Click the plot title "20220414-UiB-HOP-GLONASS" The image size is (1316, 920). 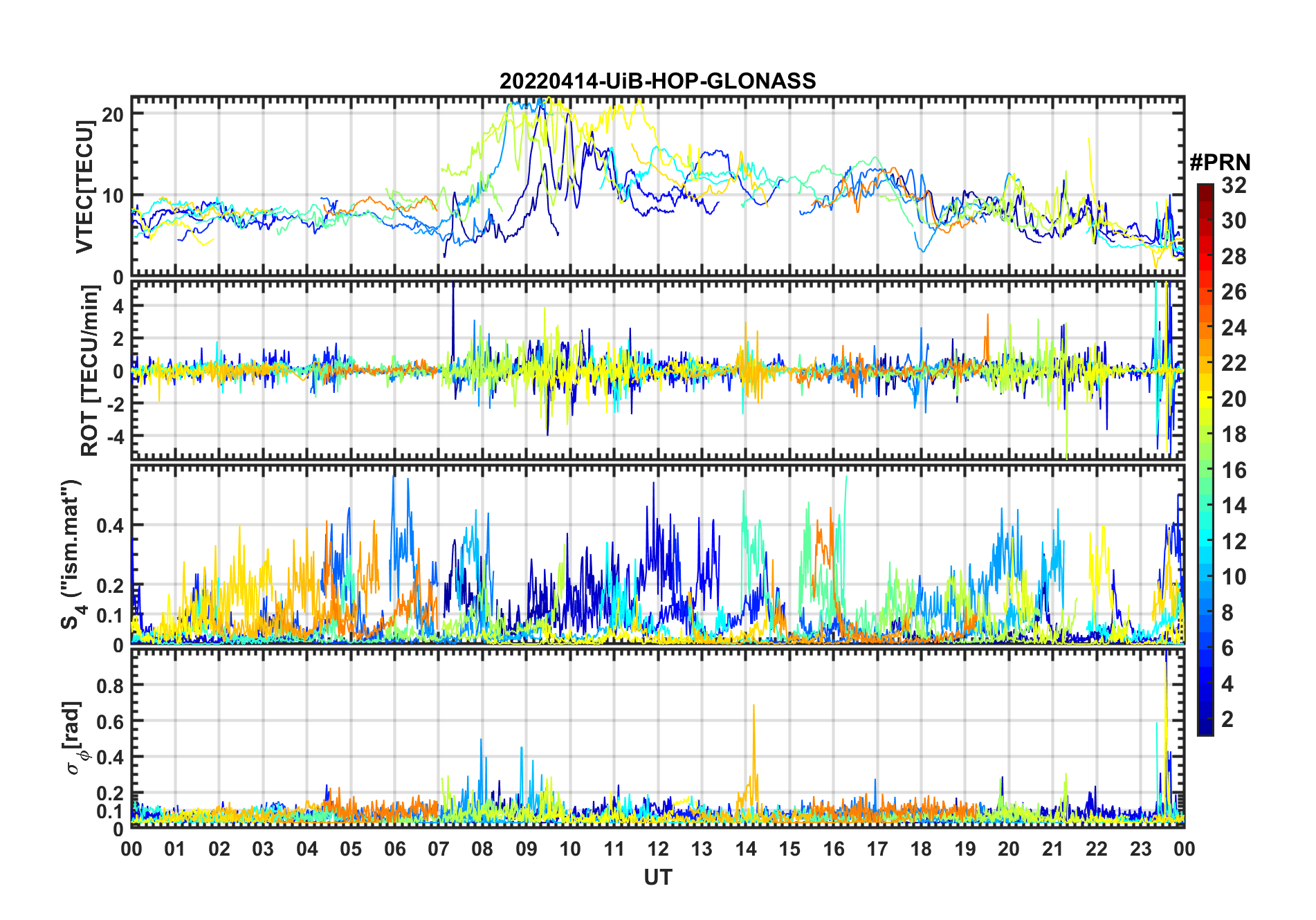(657, 81)
